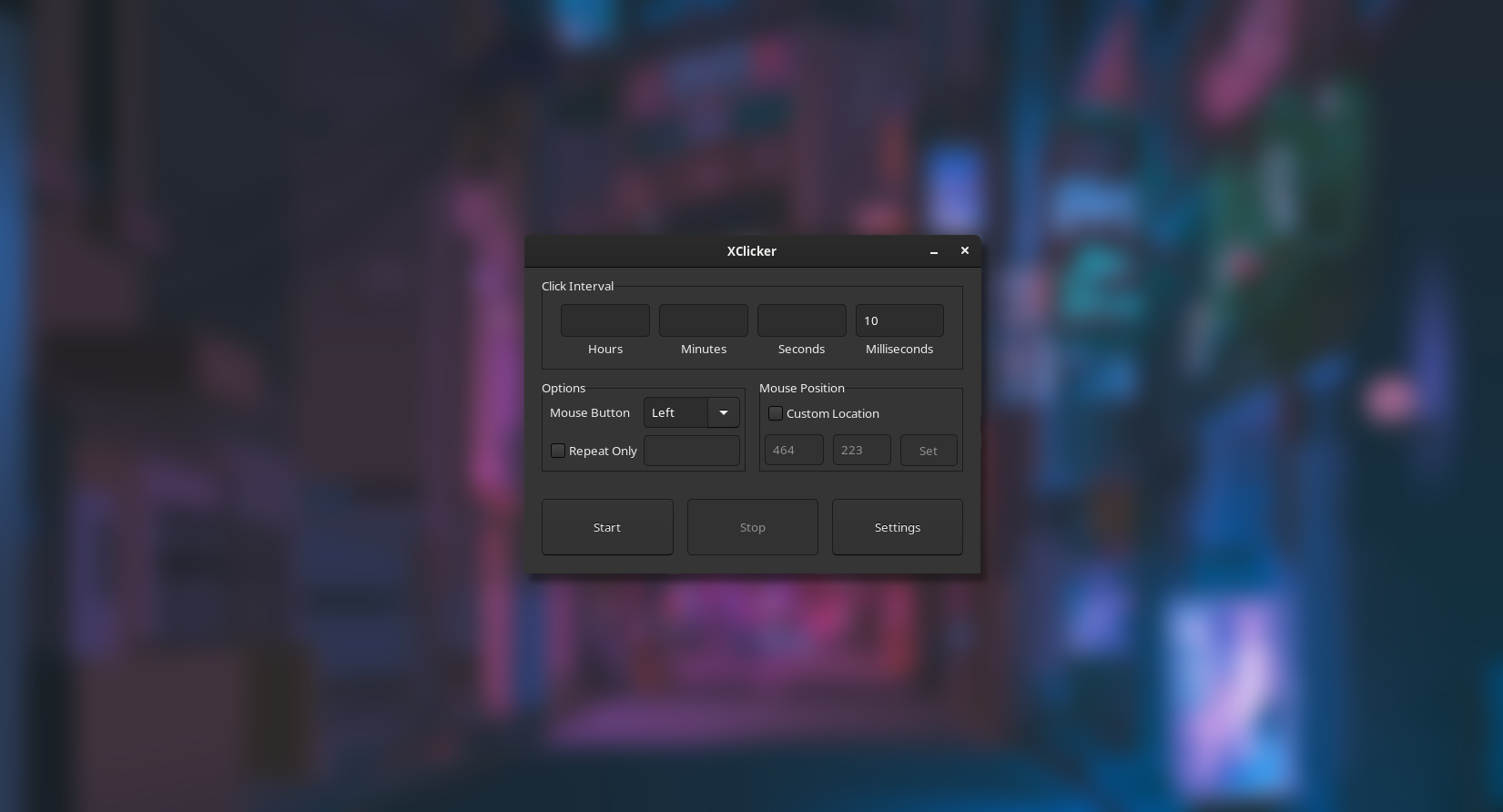Open the Settings dialog

898,527
